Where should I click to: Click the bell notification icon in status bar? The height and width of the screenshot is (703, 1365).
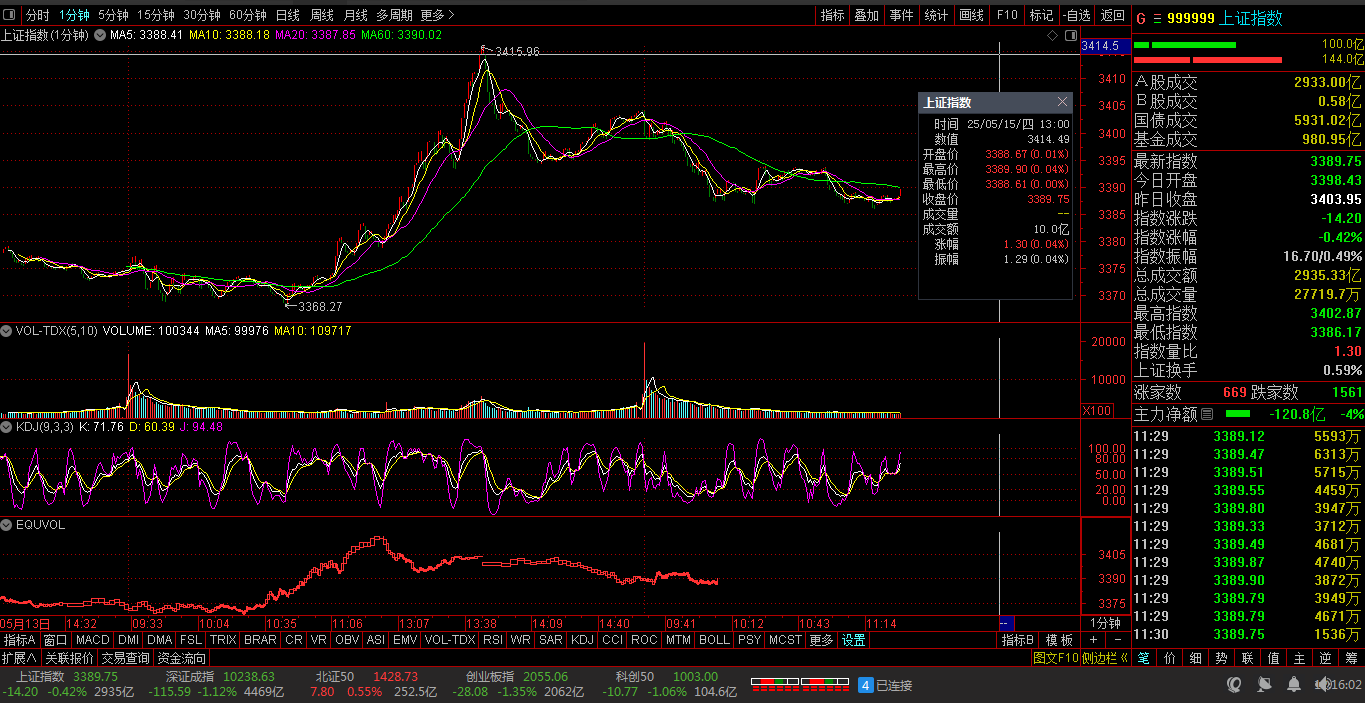(1293, 685)
